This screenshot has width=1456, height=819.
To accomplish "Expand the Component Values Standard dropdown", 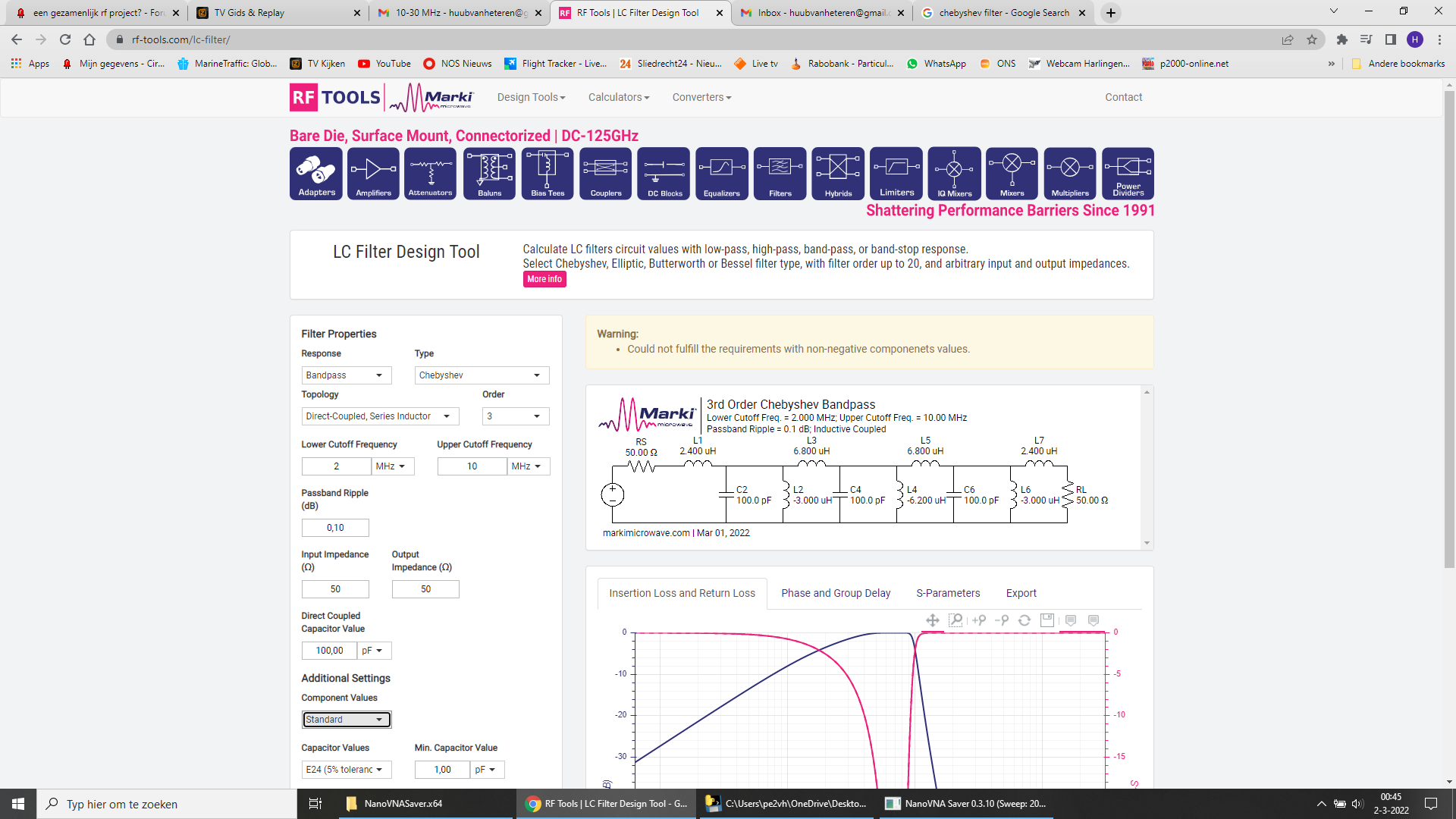I will pos(347,720).
